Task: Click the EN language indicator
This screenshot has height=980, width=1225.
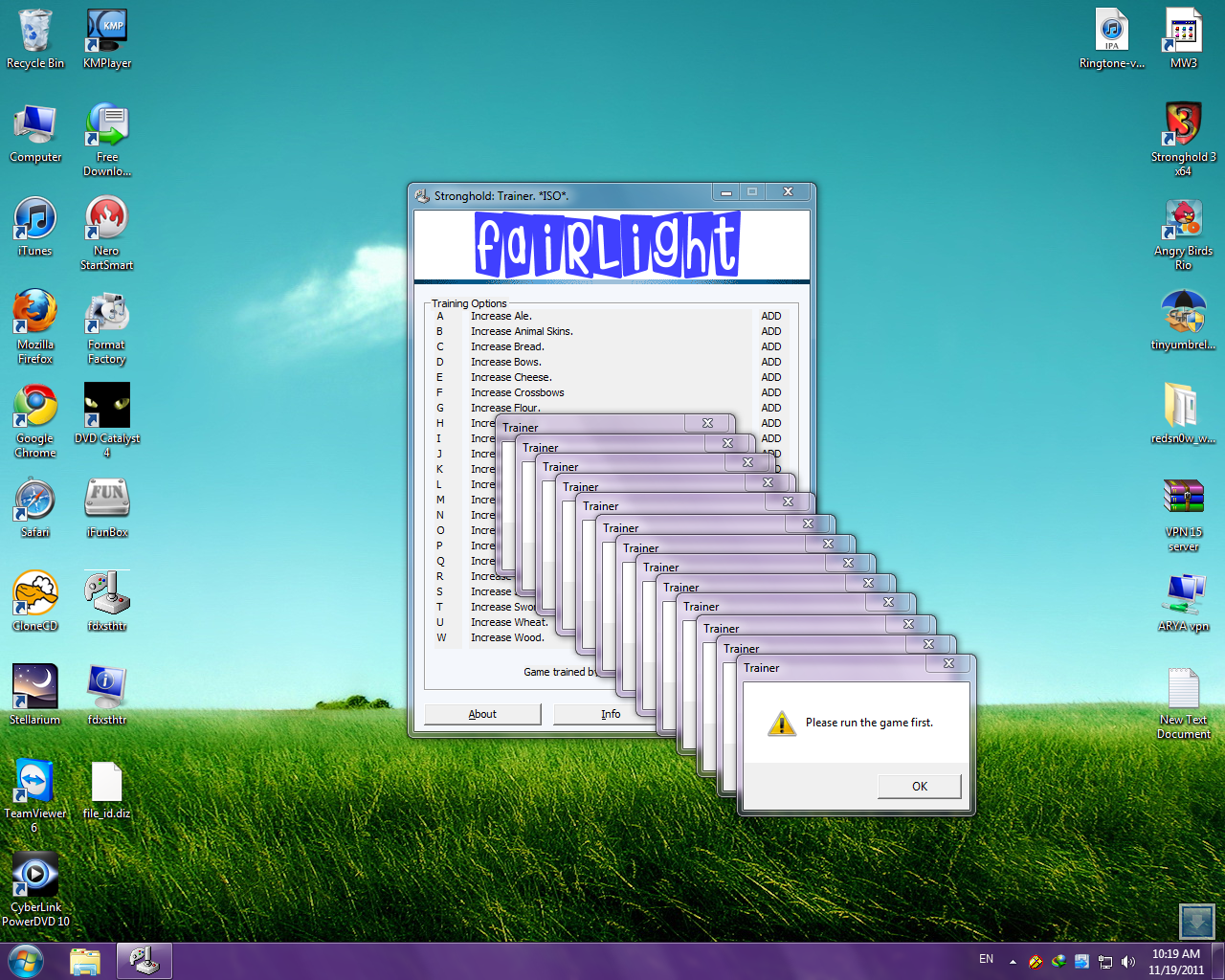Action: 986,959
